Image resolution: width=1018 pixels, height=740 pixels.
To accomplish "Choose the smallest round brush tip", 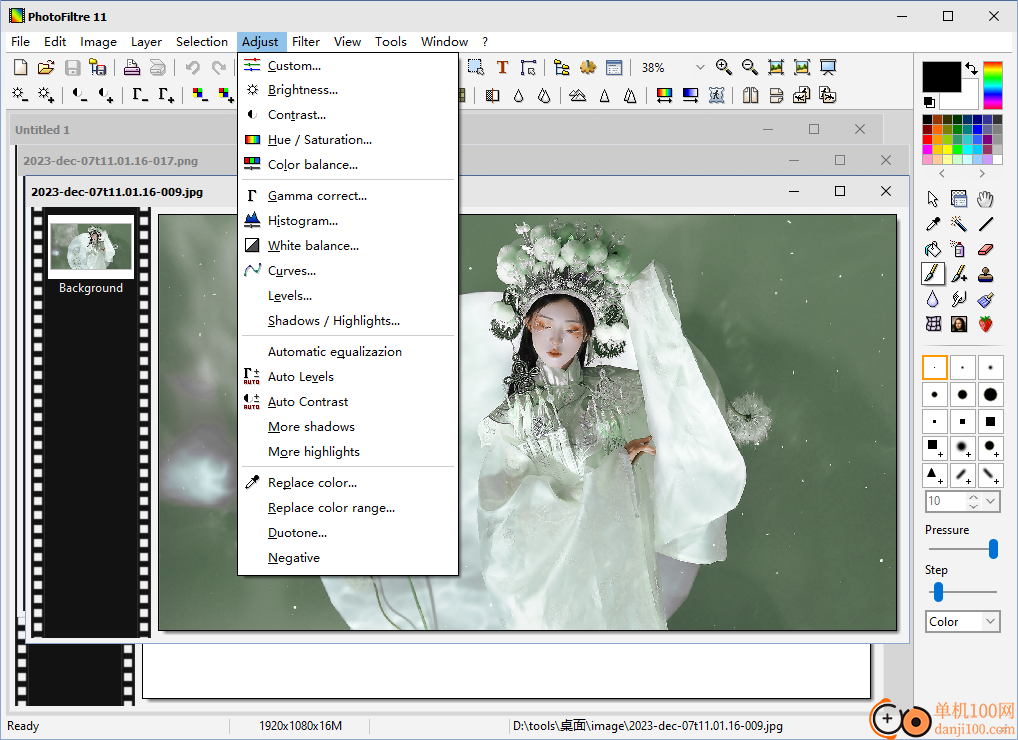I will tap(935, 367).
